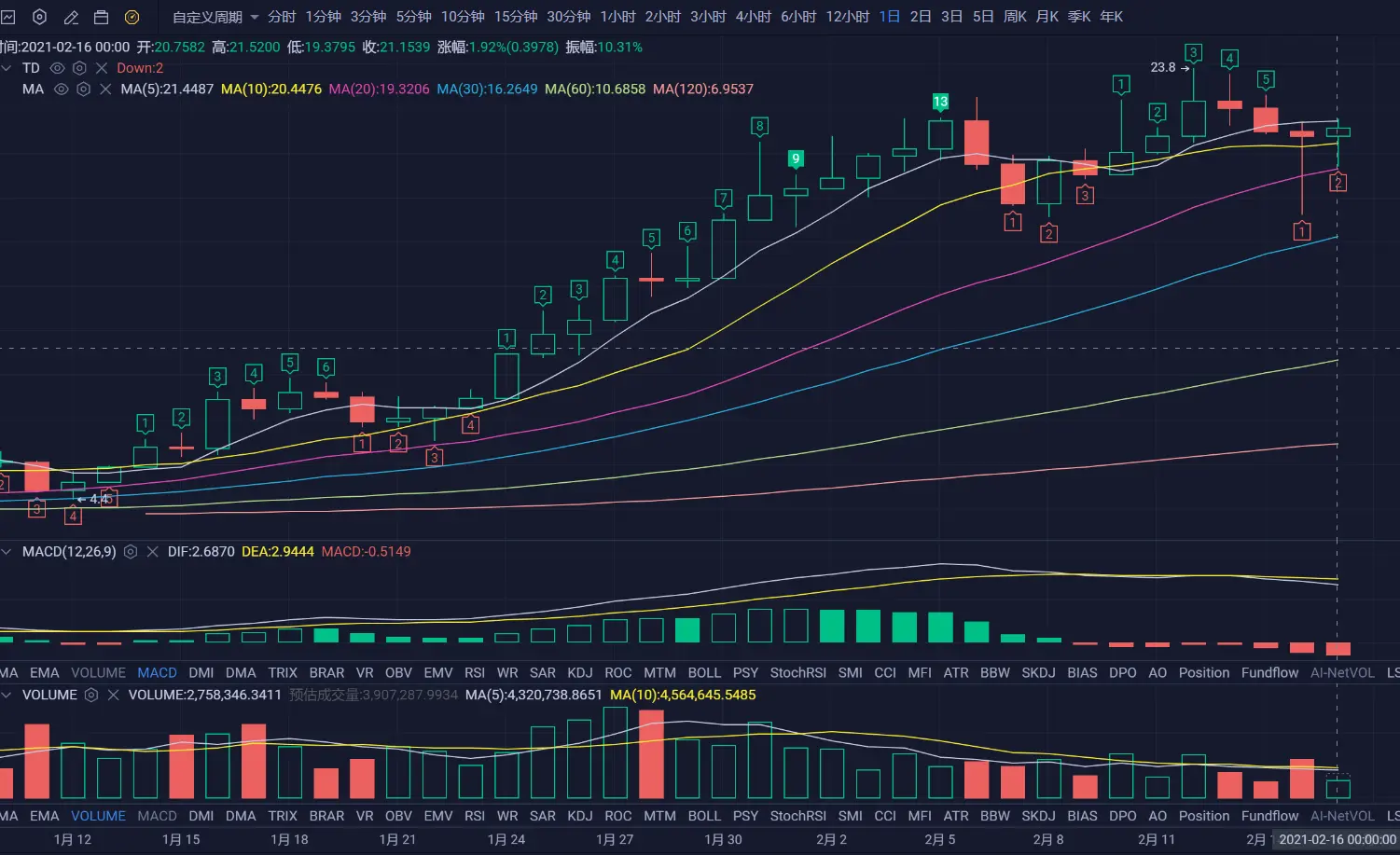Switch to 月K monthly candles
The image size is (1400, 855).
click(x=1047, y=17)
